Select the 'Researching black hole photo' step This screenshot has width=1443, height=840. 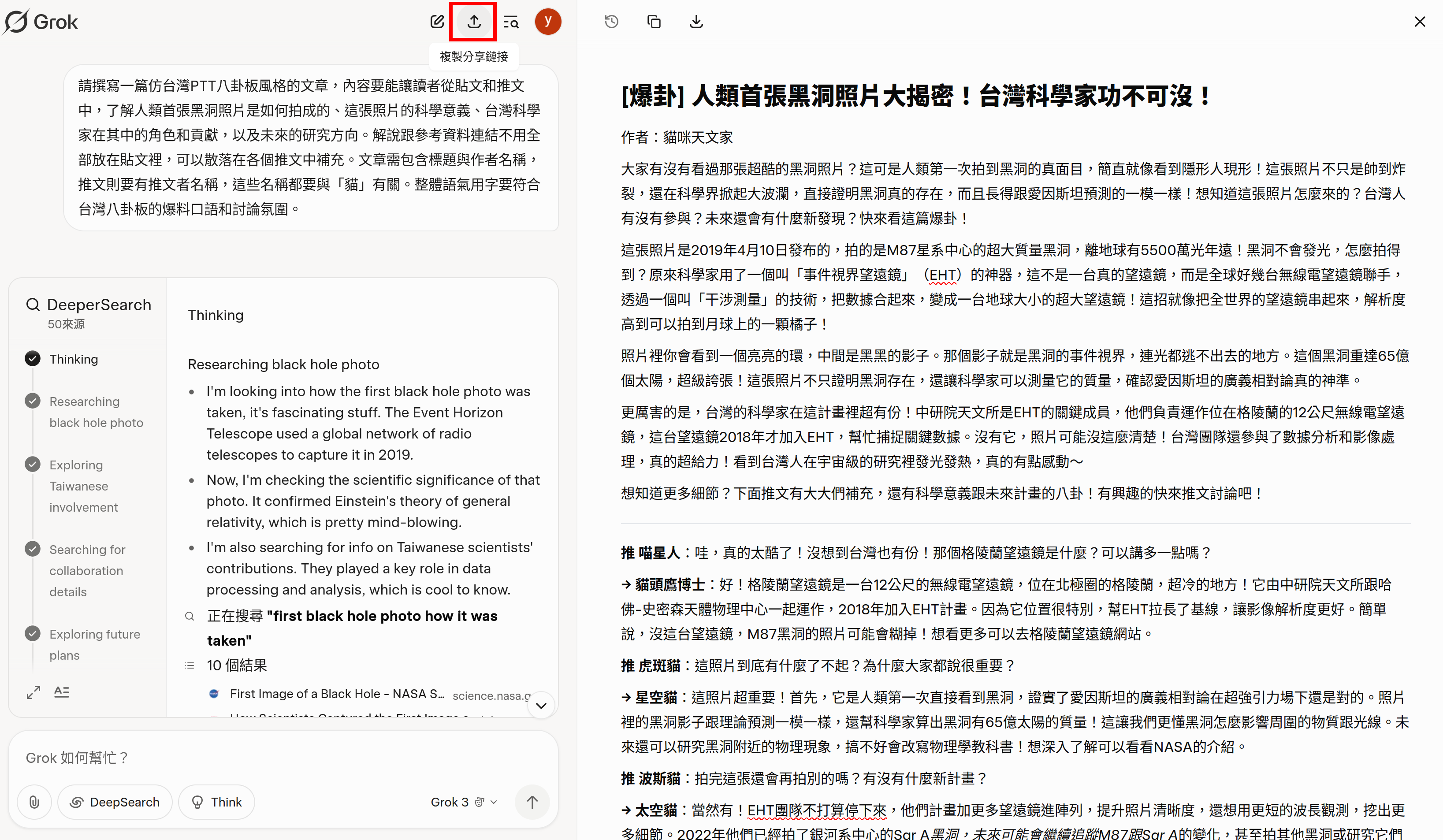[x=96, y=412]
